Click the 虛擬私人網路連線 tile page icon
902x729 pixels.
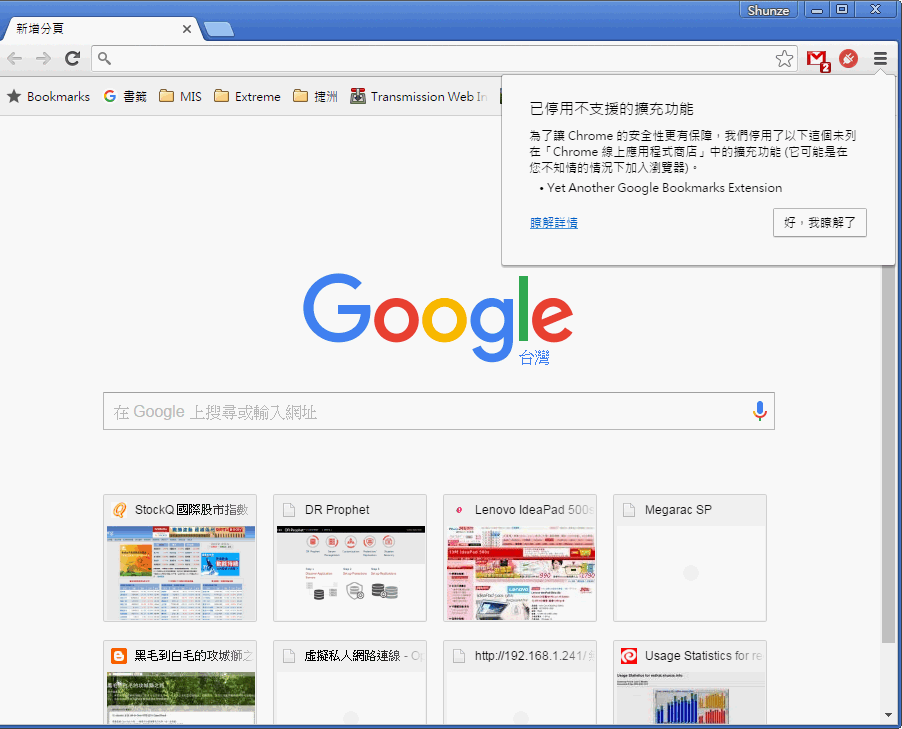coord(289,655)
